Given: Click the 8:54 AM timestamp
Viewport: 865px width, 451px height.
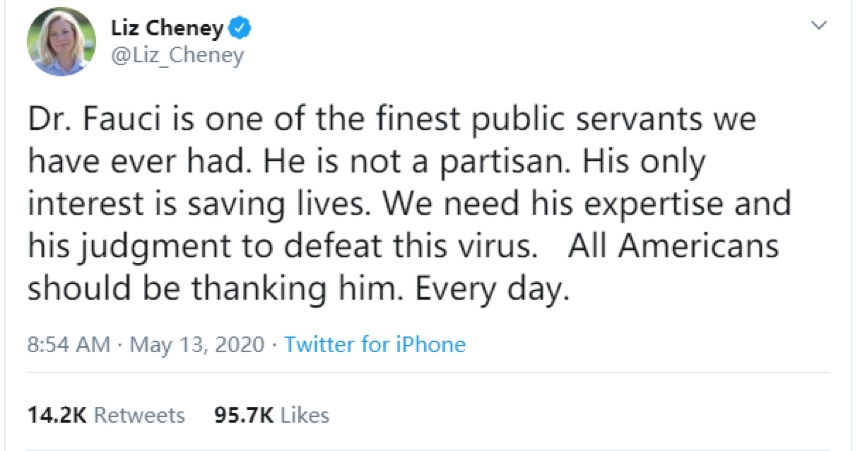Looking at the screenshot, I should [67, 345].
